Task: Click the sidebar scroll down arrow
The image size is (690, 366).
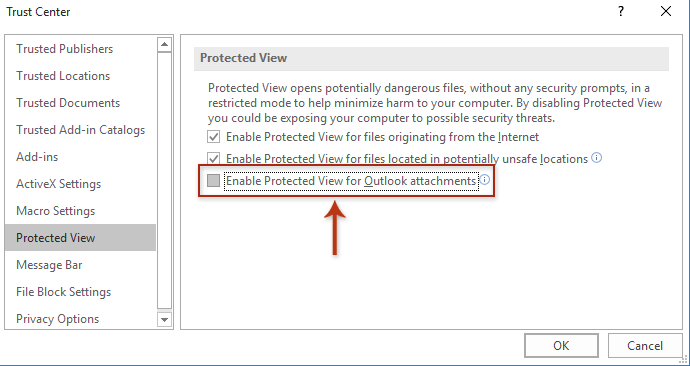Action: coord(164,319)
